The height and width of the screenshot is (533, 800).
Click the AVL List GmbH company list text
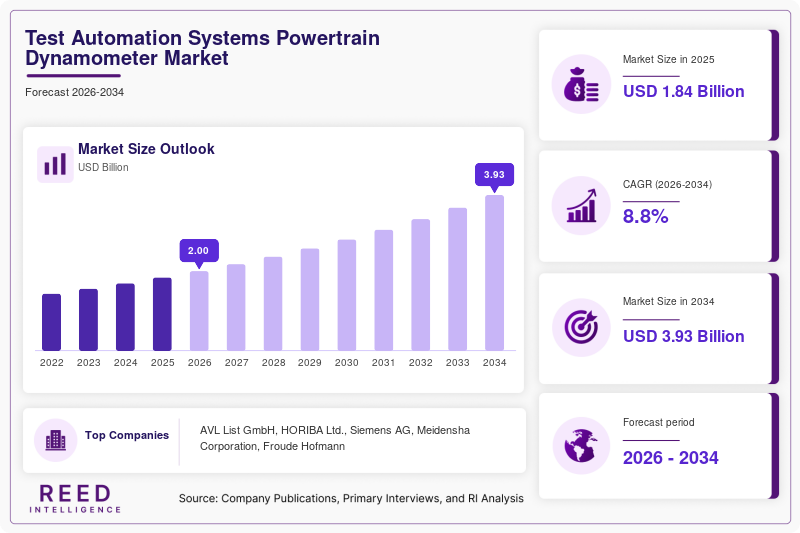[335, 438]
